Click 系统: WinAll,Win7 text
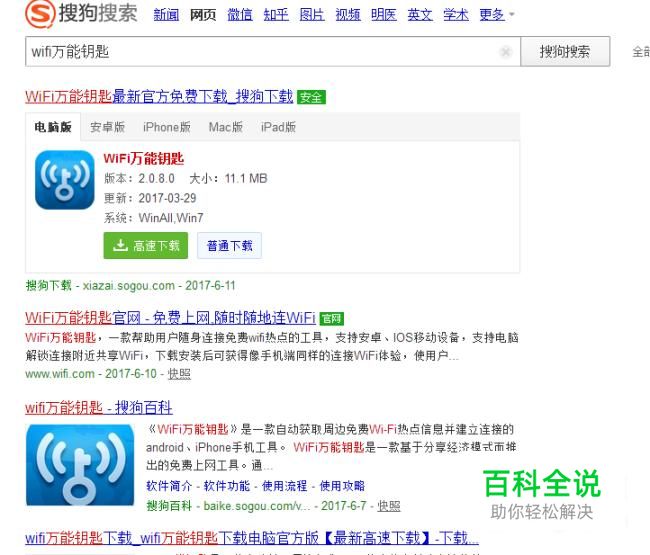650x555 pixels. (153, 218)
